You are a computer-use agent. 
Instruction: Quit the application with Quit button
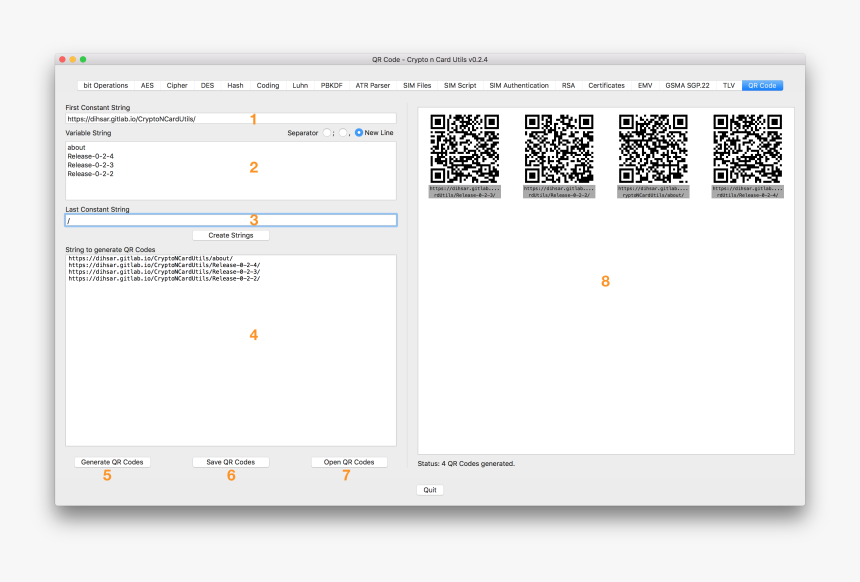430,490
